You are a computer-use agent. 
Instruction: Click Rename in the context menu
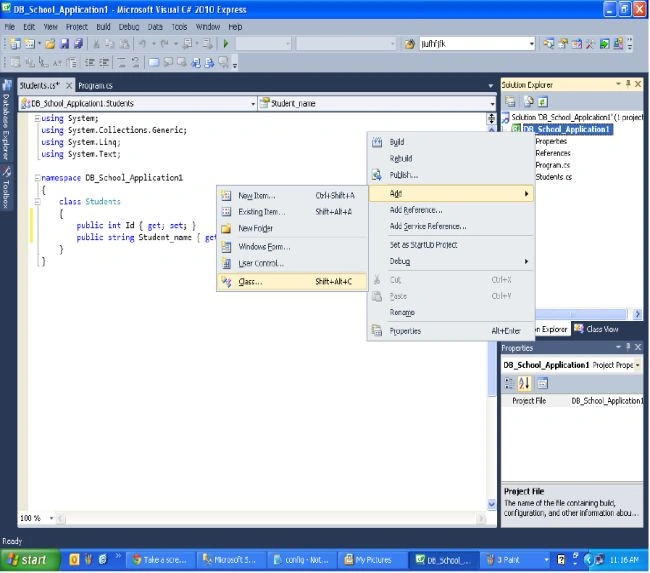tap(451, 313)
